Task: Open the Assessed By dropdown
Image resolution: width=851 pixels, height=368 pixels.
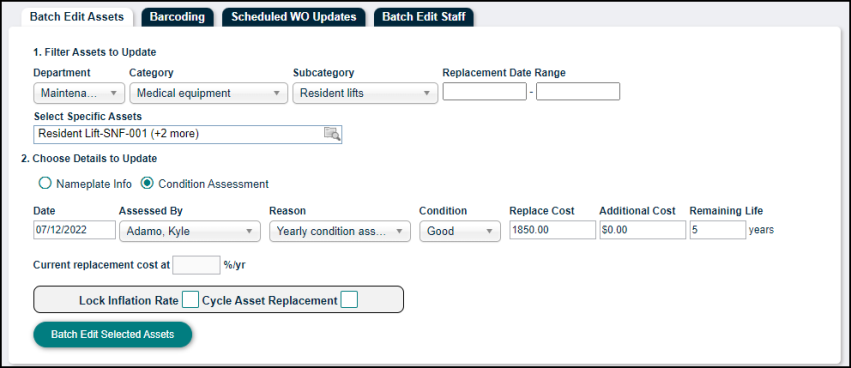Action: (x=189, y=231)
